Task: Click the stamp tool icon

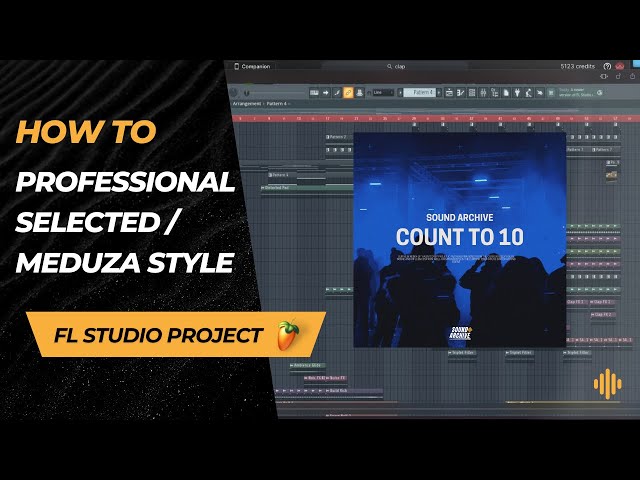Action: (359, 93)
